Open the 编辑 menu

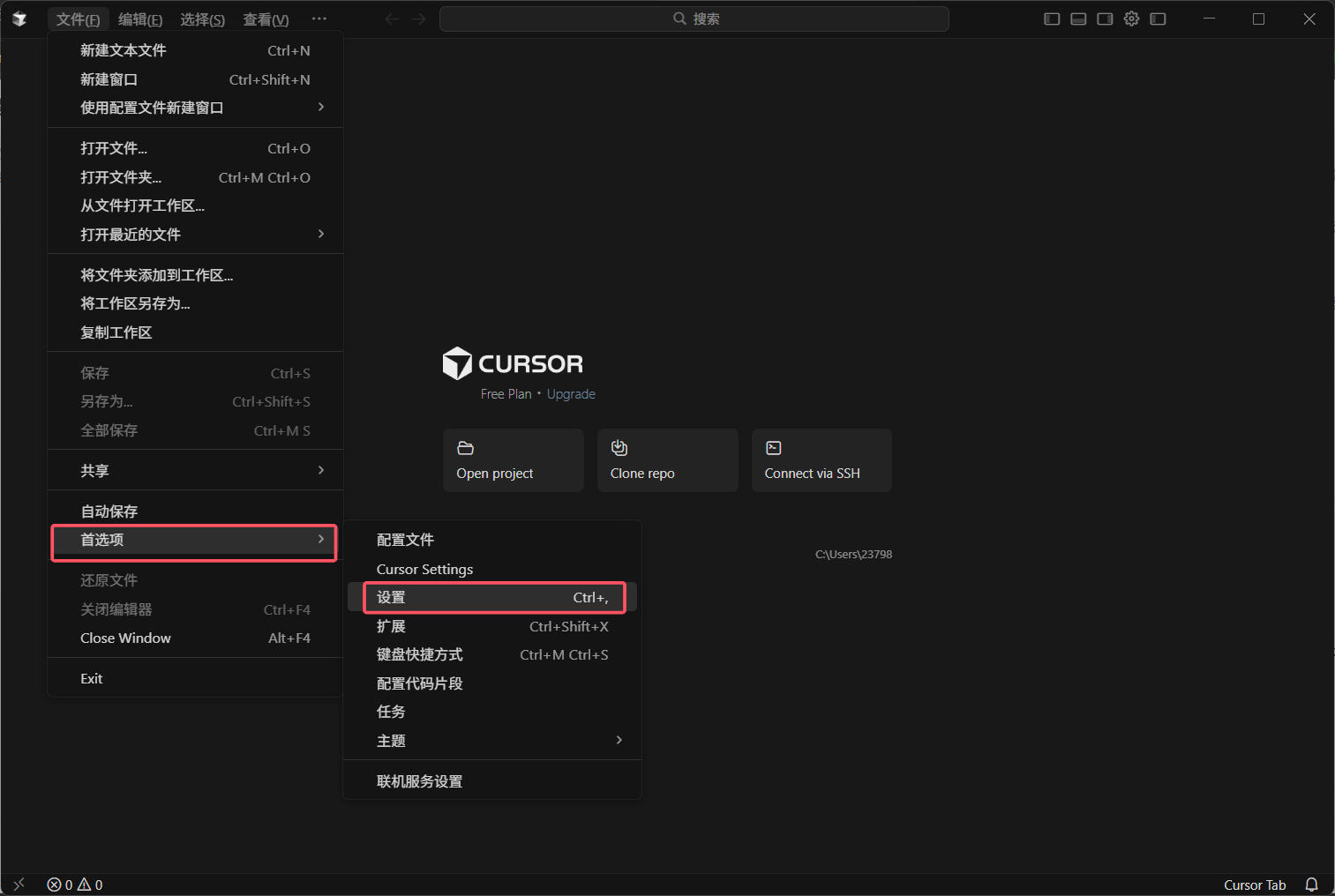139,19
